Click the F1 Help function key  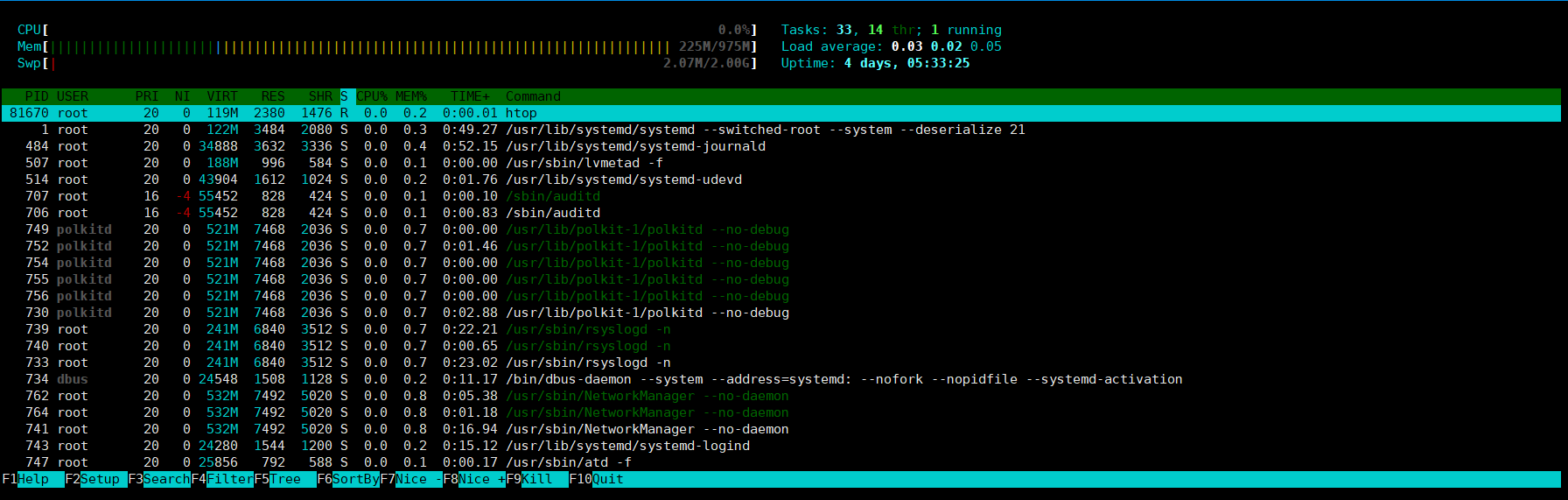[x=33, y=479]
